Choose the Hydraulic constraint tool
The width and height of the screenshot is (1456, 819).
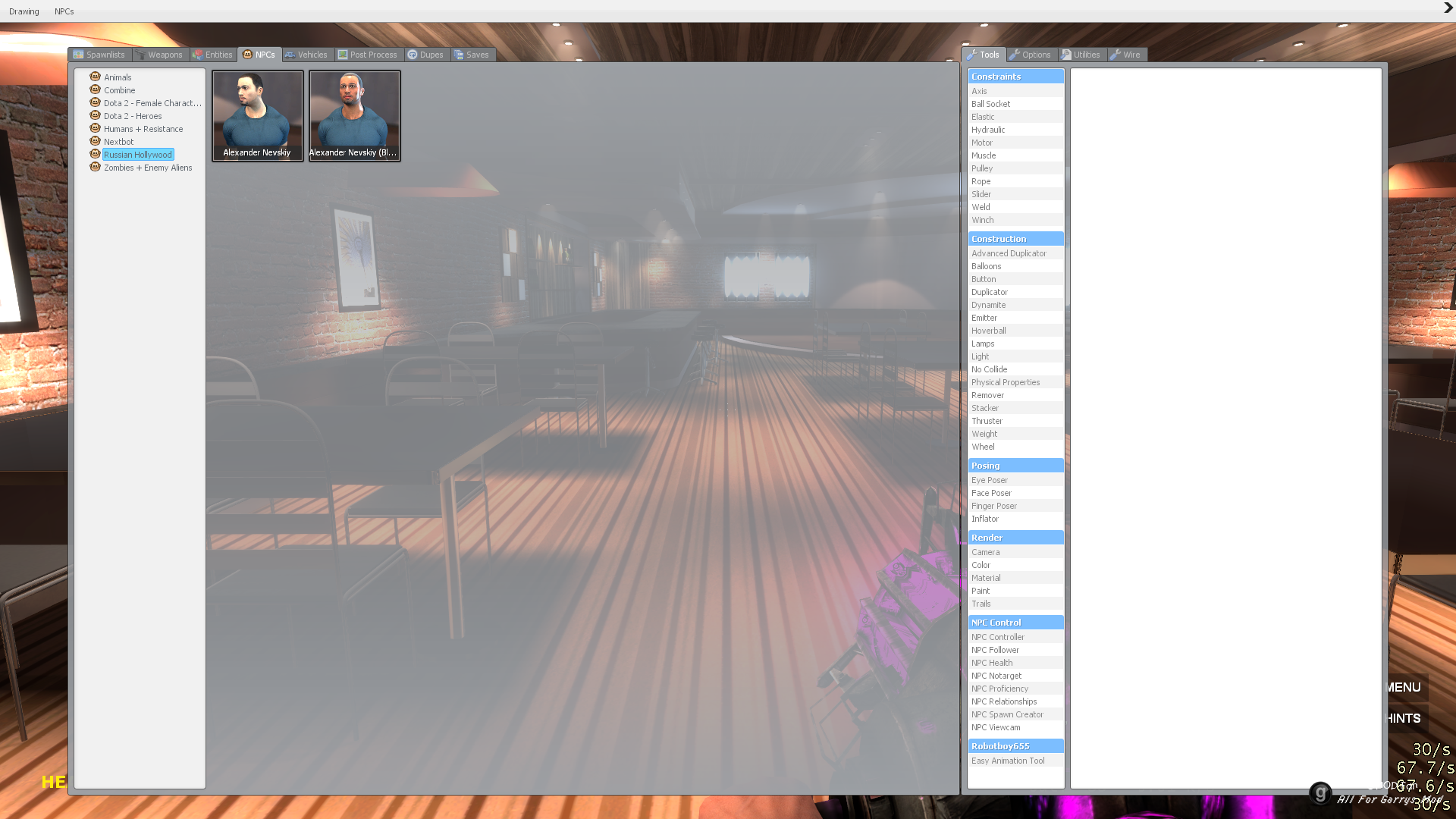[x=1015, y=130]
